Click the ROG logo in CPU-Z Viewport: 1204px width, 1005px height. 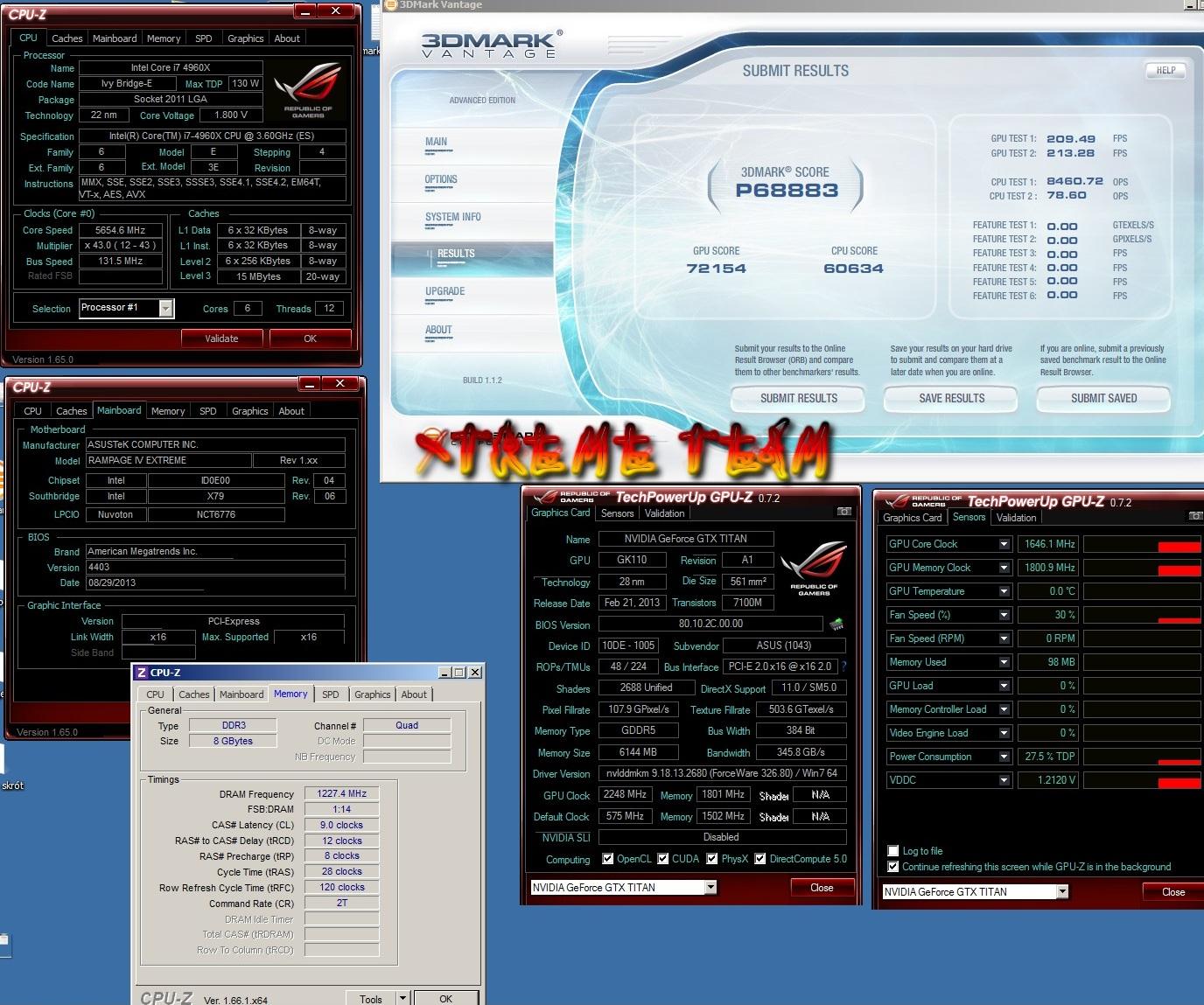[307, 90]
